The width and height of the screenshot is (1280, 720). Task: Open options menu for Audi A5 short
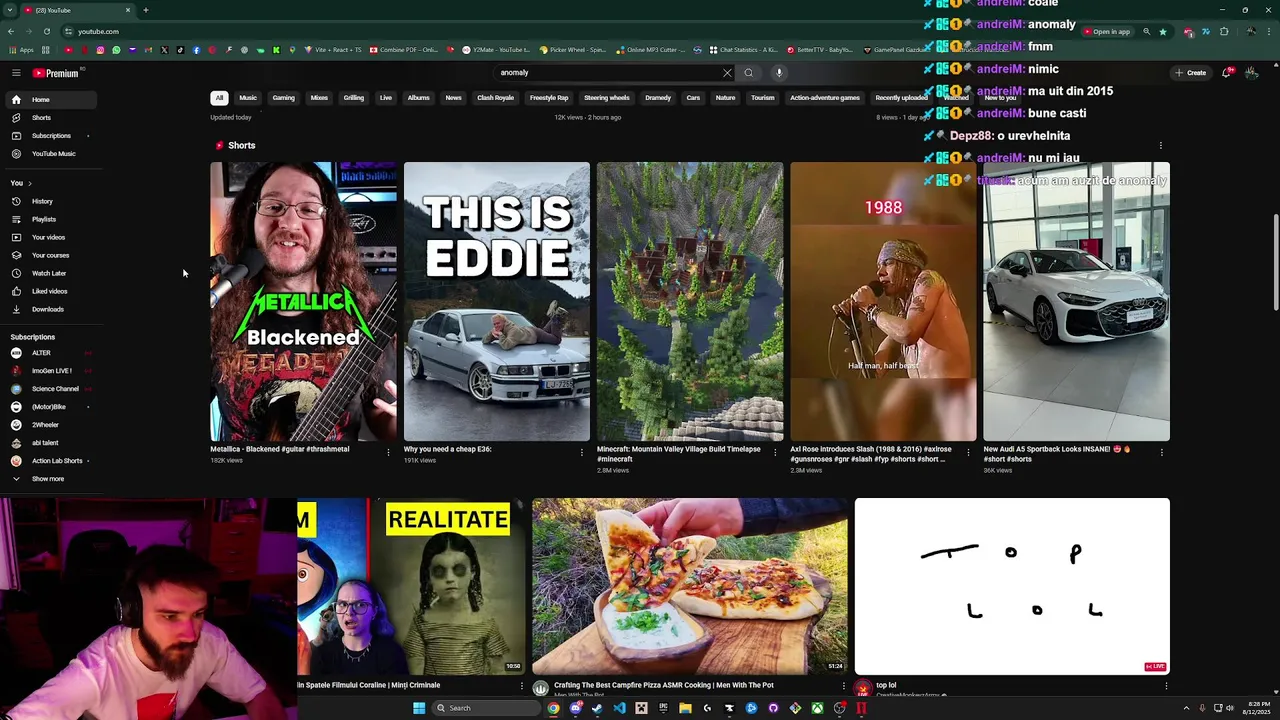[x=1161, y=452]
